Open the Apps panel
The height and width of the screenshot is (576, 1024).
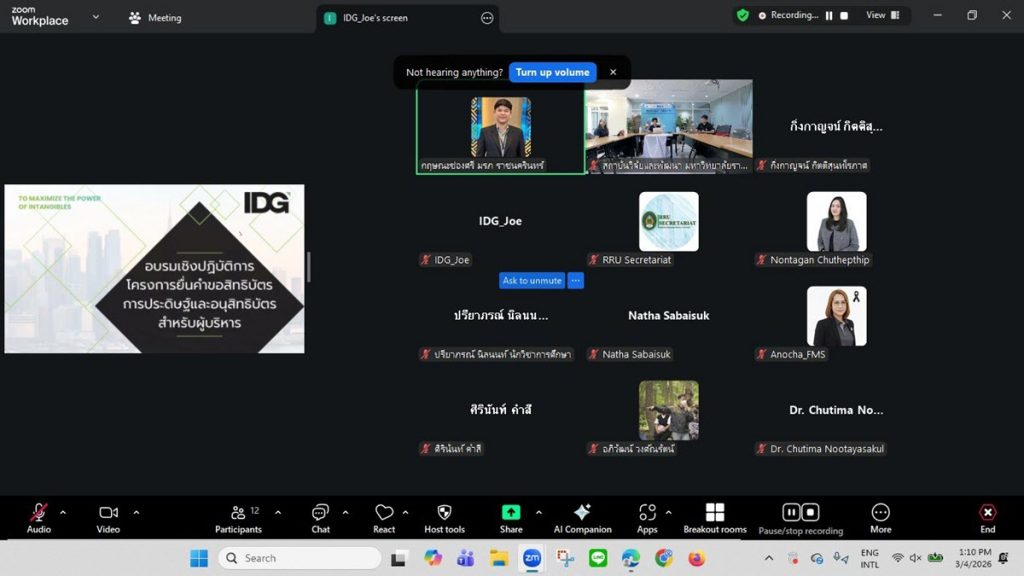pyautogui.click(x=647, y=517)
